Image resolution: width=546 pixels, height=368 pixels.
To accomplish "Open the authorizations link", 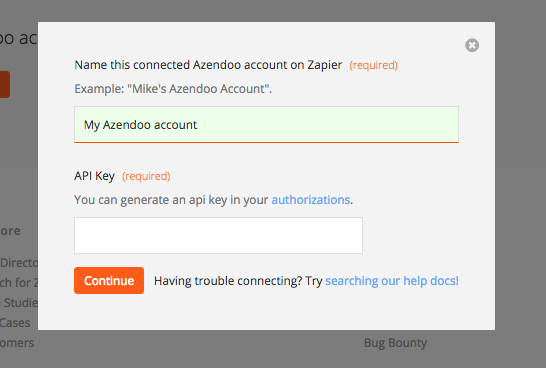I will tap(311, 200).
